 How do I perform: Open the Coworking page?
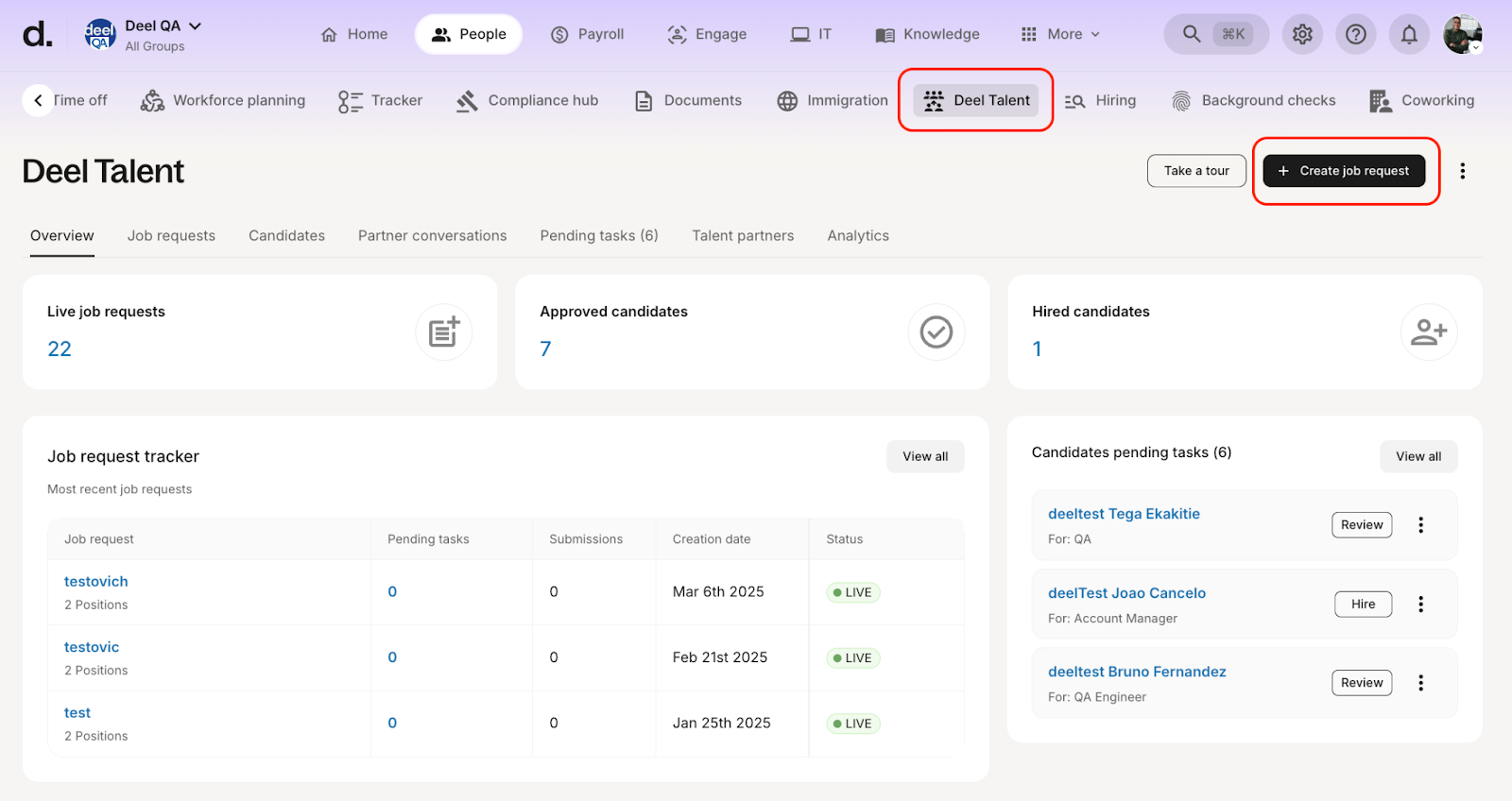pos(1422,100)
